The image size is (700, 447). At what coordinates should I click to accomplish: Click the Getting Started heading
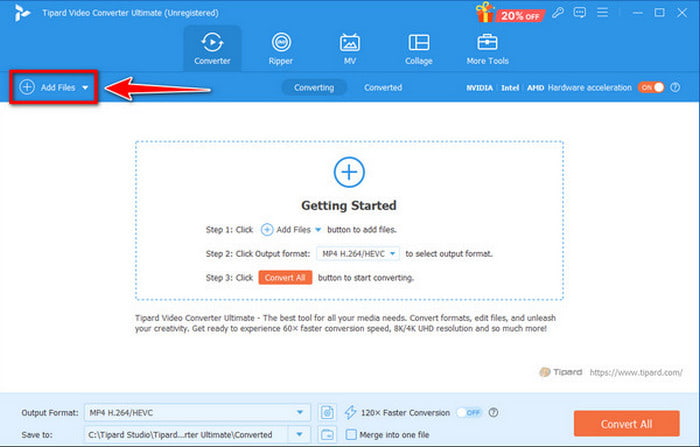tap(349, 205)
